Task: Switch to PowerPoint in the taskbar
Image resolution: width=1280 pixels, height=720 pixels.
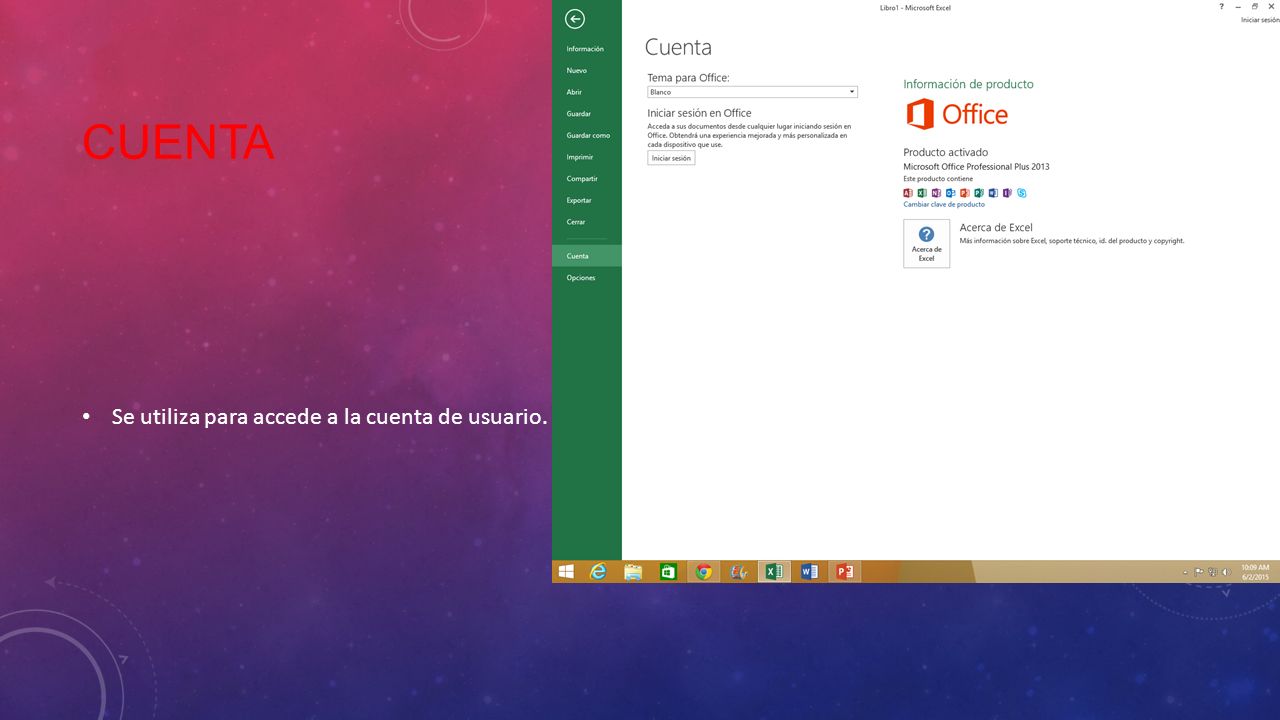Action: pos(845,572)
